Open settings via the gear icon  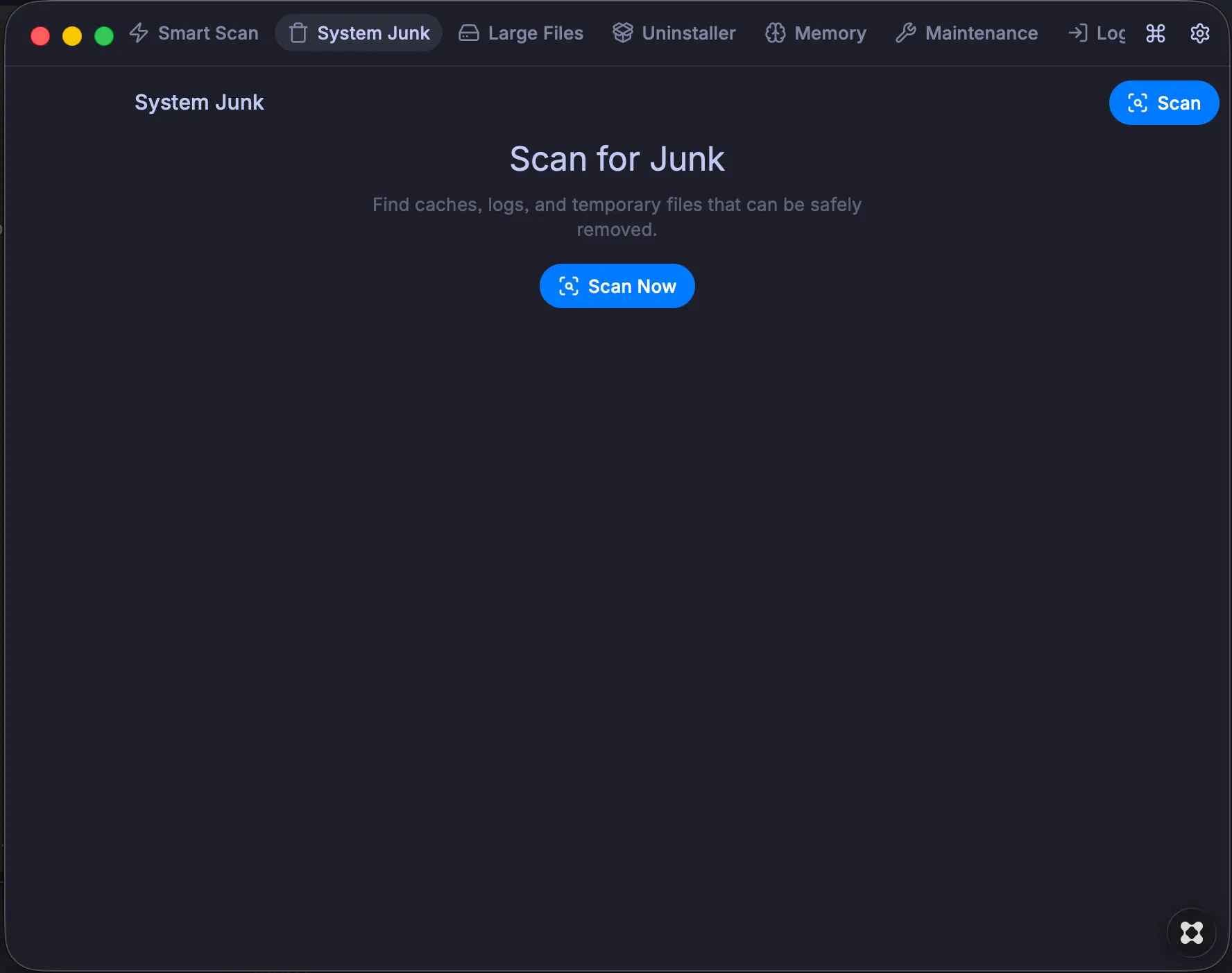click(x=1200, y=33)
